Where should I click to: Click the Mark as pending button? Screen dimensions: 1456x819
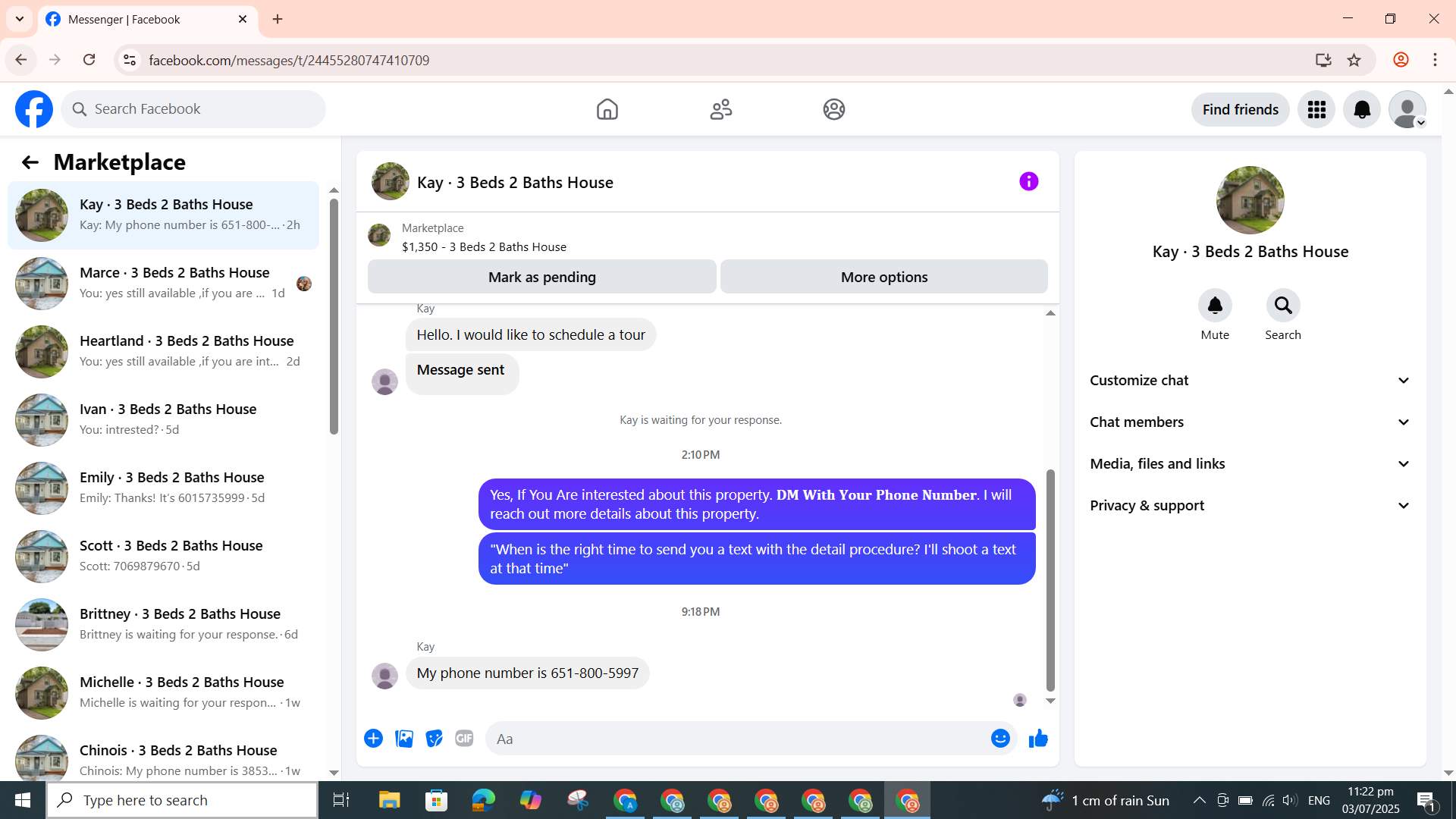tap(541, 278)
